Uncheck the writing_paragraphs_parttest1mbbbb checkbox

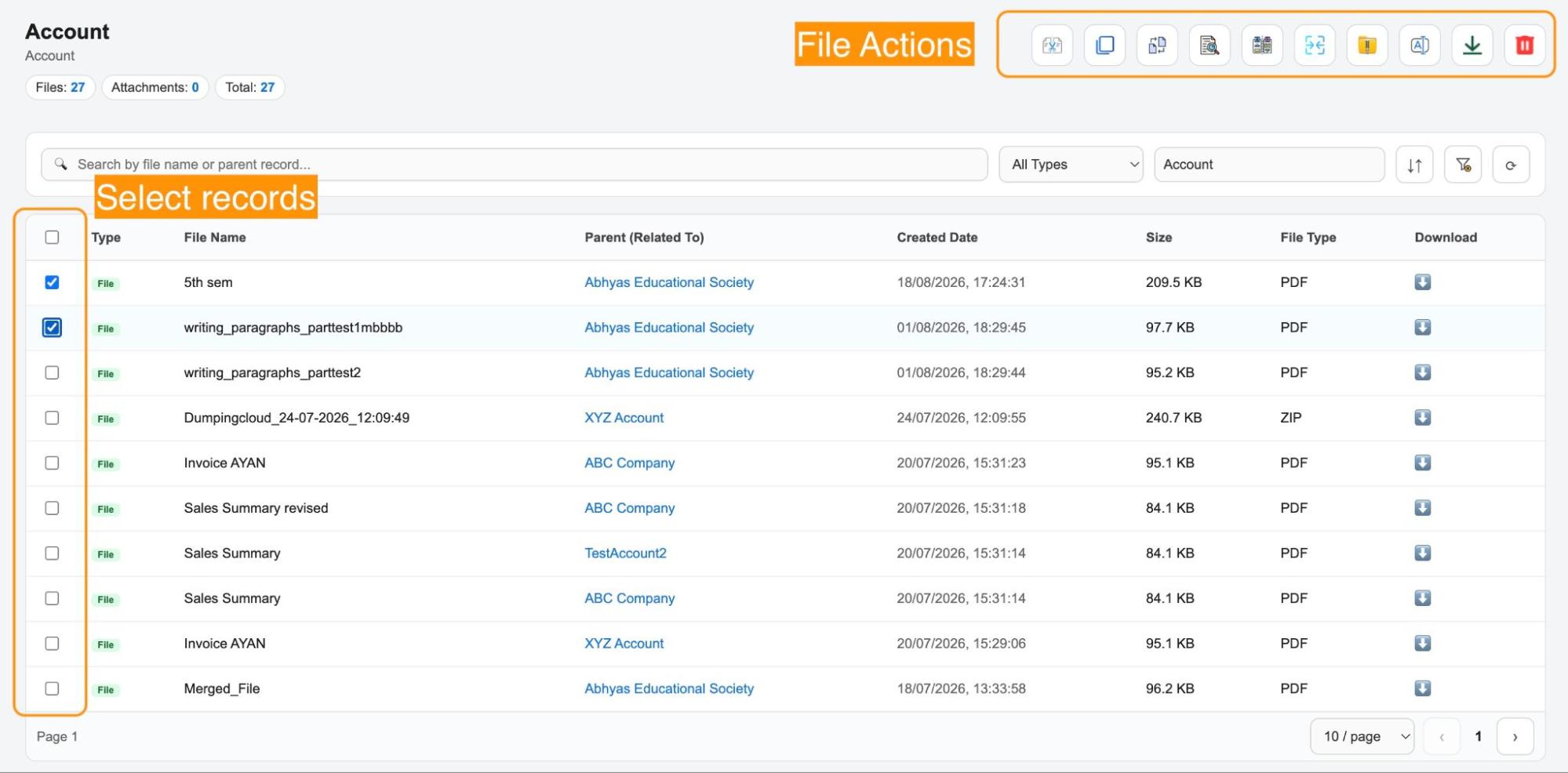coord(52,328)
